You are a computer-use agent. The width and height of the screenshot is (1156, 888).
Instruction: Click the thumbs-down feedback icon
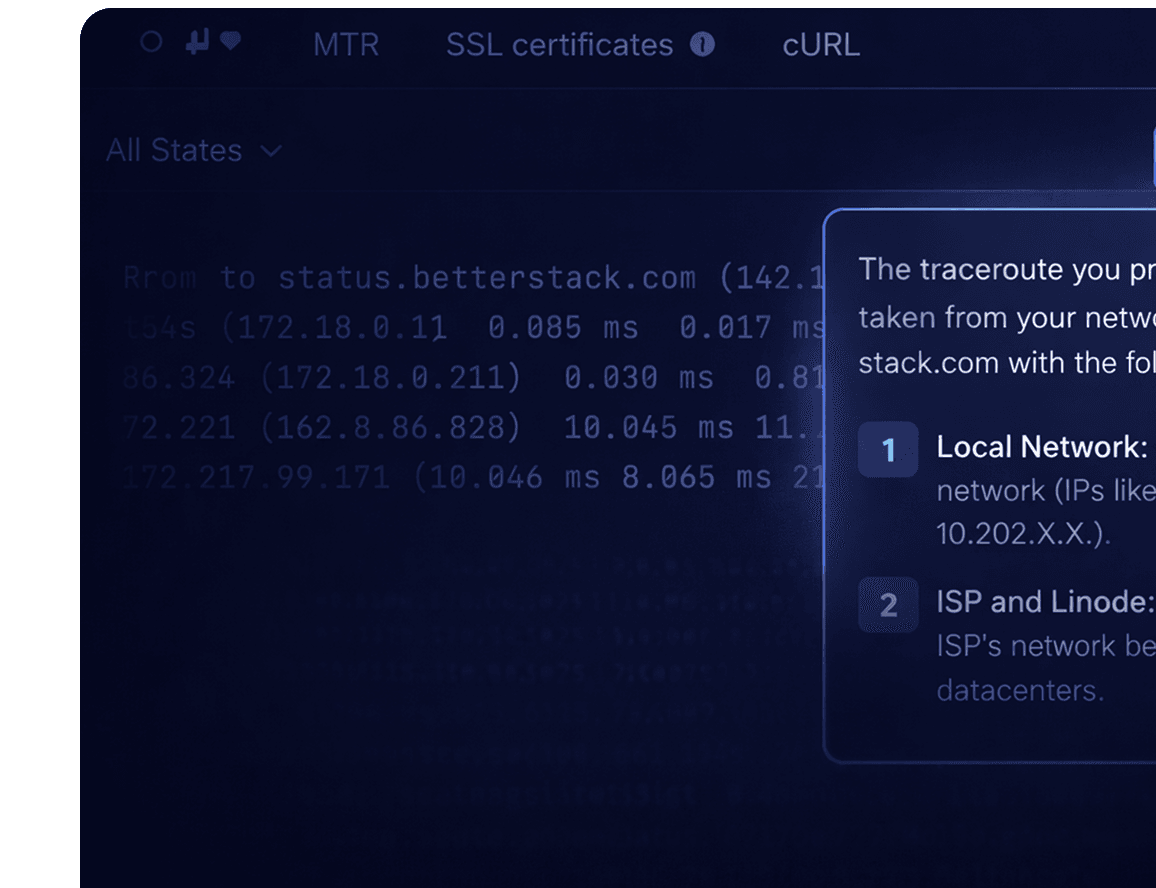pyautogui.click(x=196, y=43)
